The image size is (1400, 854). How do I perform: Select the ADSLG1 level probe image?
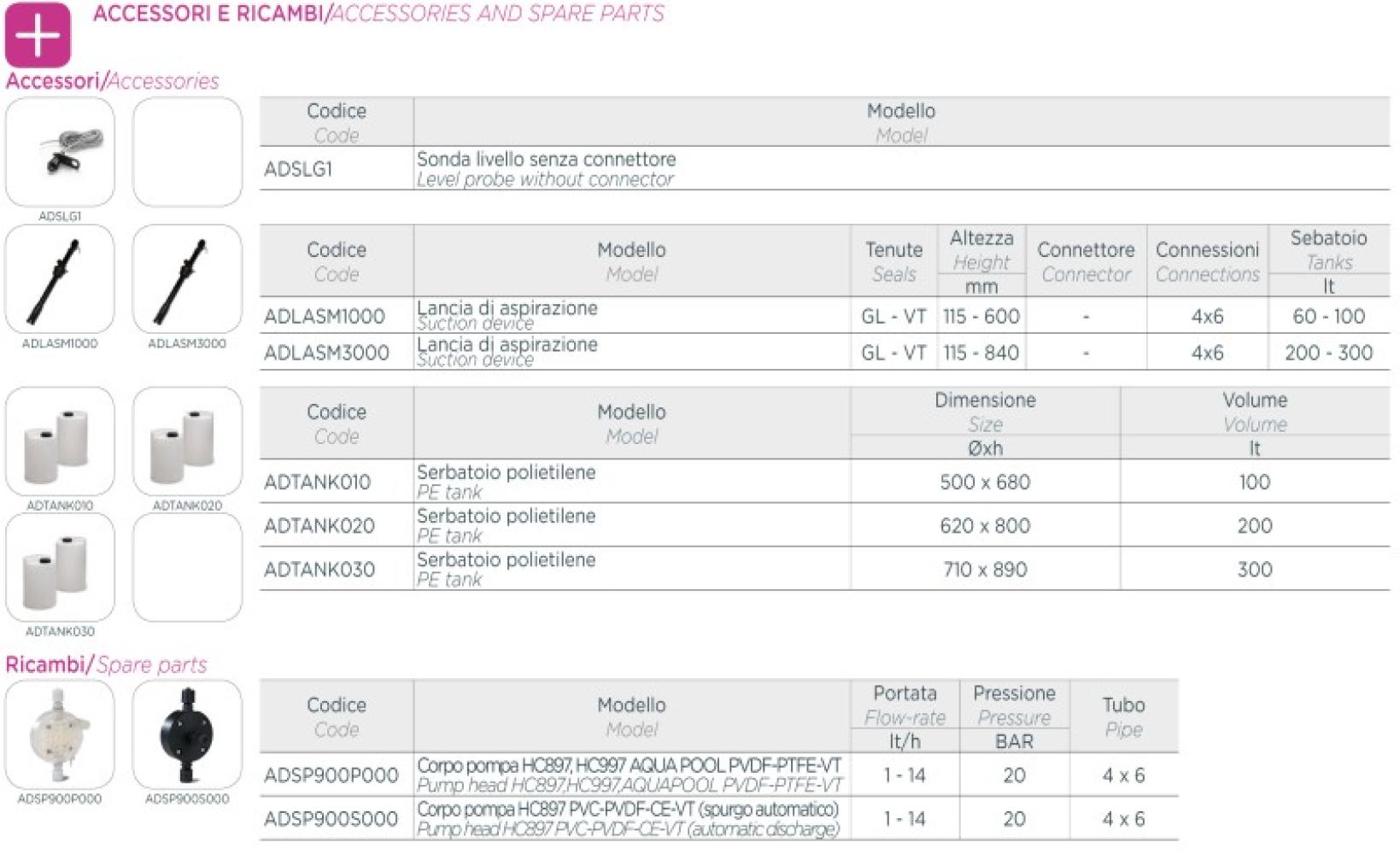pos(60,151)
